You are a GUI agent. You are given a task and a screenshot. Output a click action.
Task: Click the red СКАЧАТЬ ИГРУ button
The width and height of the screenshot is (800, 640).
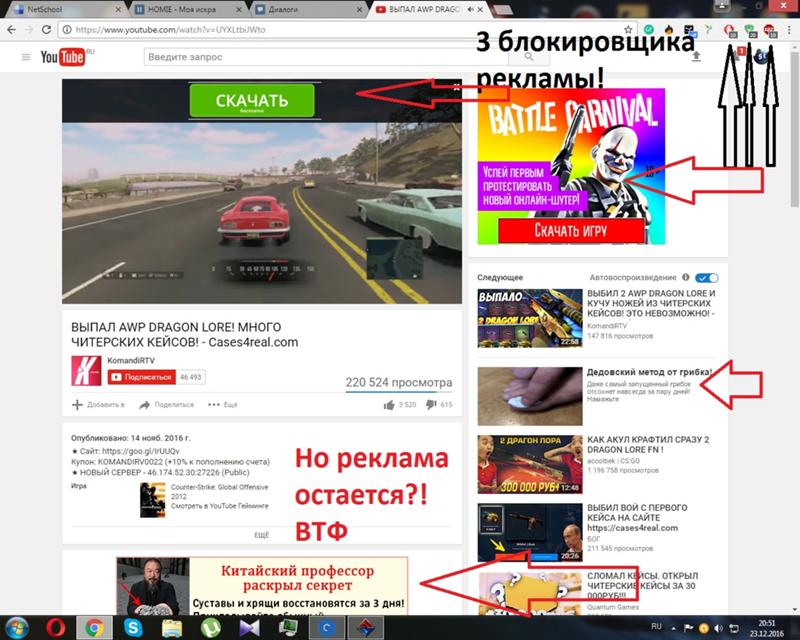tap(571, 231)
